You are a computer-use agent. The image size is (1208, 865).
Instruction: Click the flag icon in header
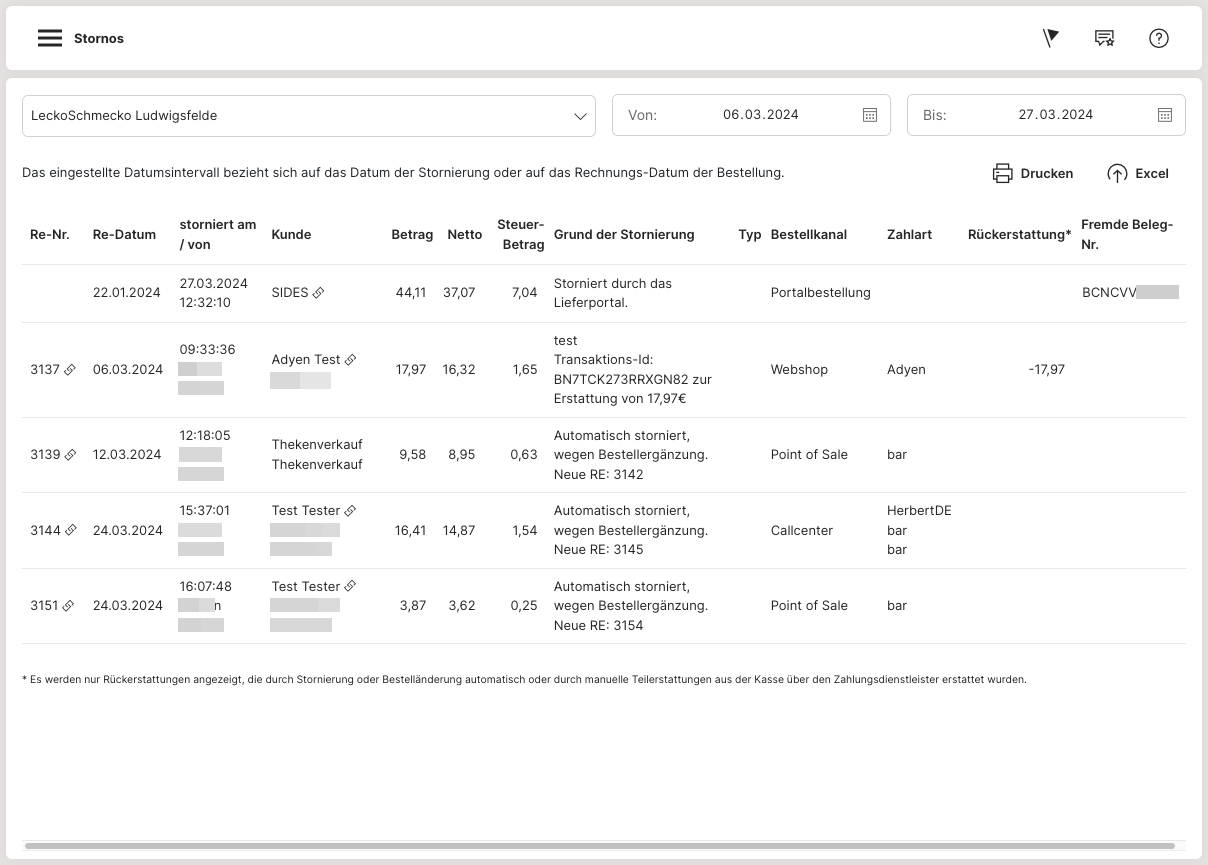(1050, 39)
